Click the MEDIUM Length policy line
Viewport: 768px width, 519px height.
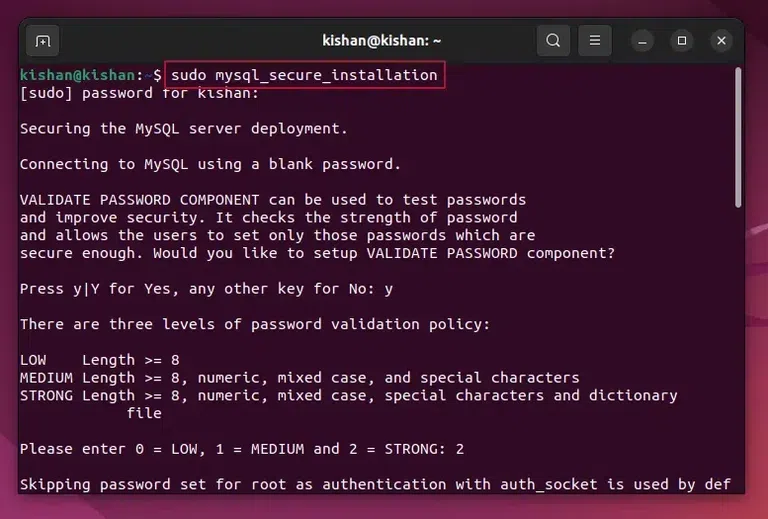click(x=300, y=377)
